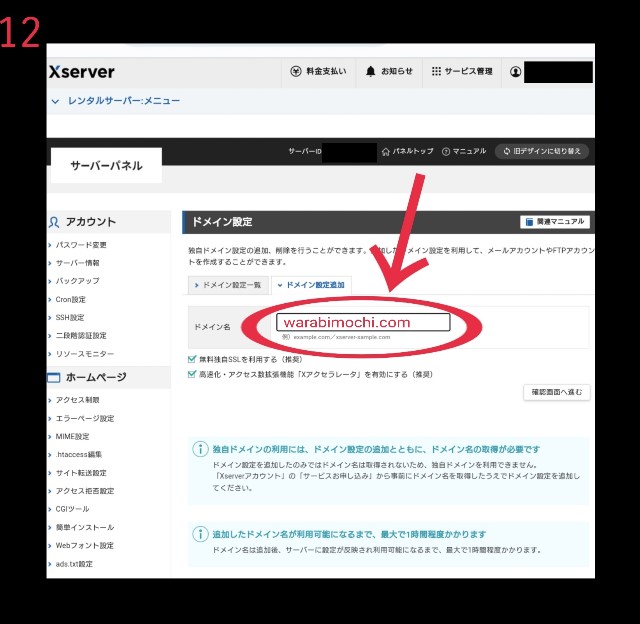The height and width of the screenshot is (624, 640).
Task: Switch to ドメイン設定追加 tab
Action: (x=311, y=285)
